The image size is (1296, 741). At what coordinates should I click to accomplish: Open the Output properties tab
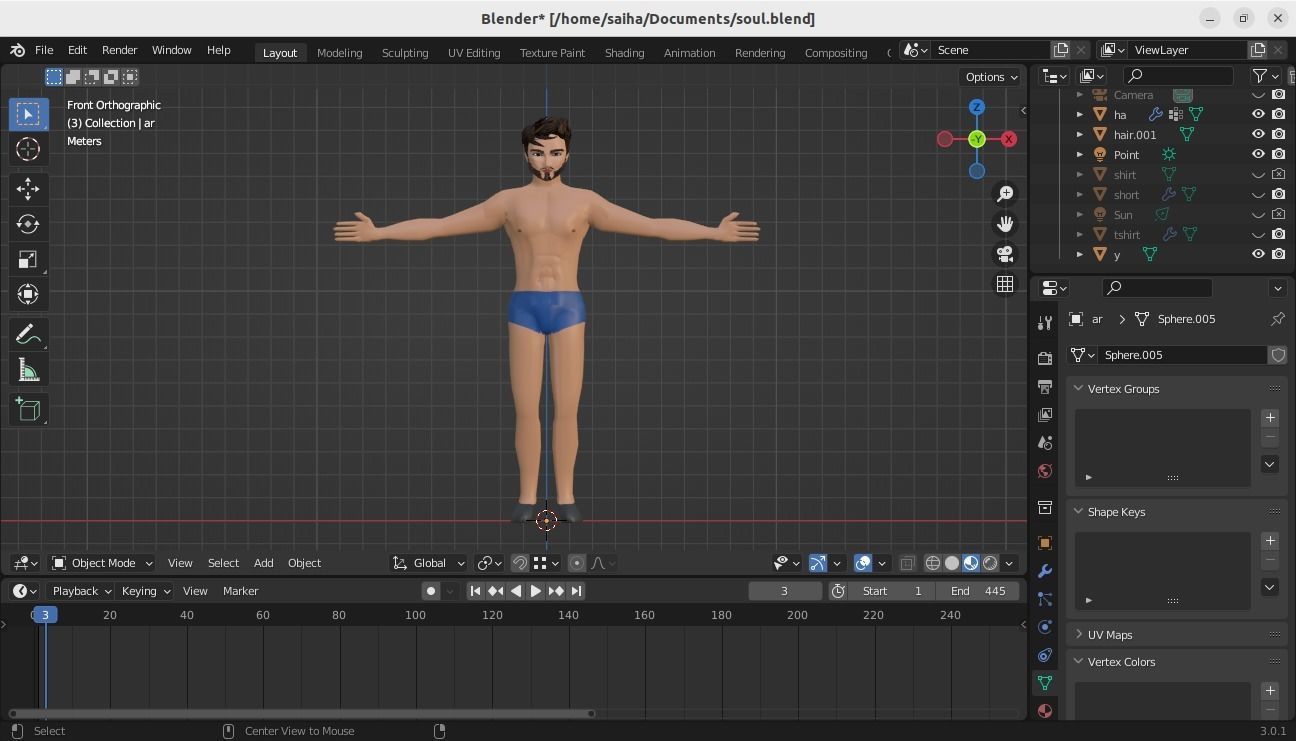pyautogui.click(x=1045, y=386)
